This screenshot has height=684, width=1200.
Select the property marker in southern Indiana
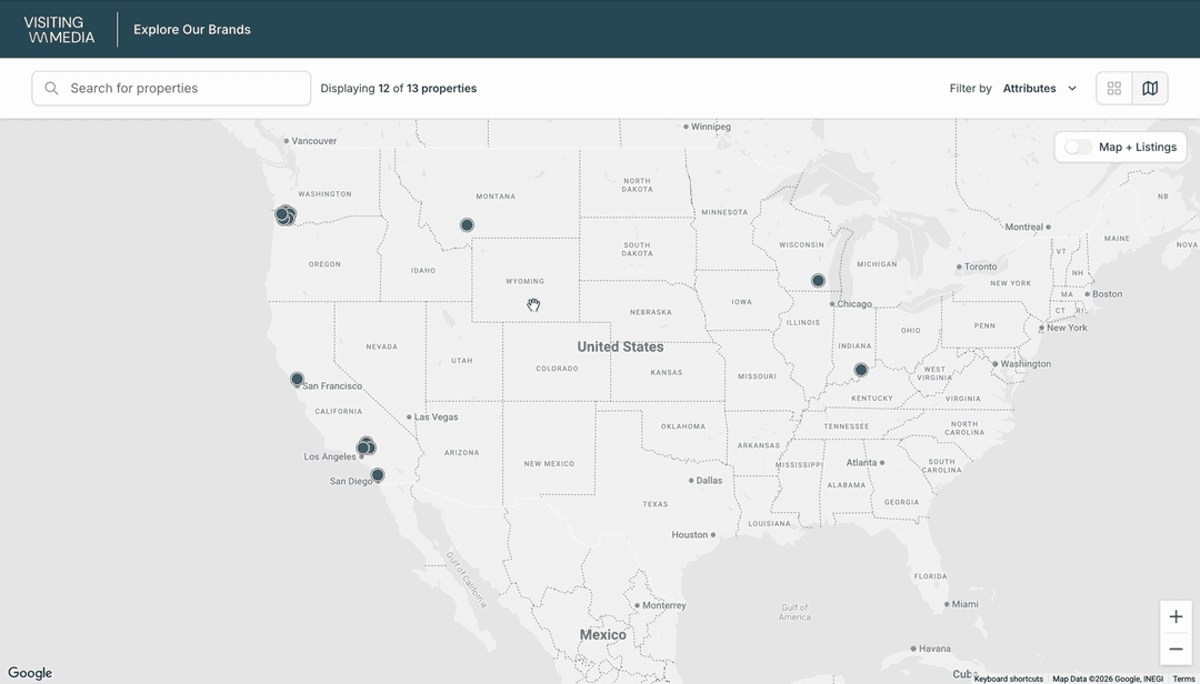click(861, 370)
